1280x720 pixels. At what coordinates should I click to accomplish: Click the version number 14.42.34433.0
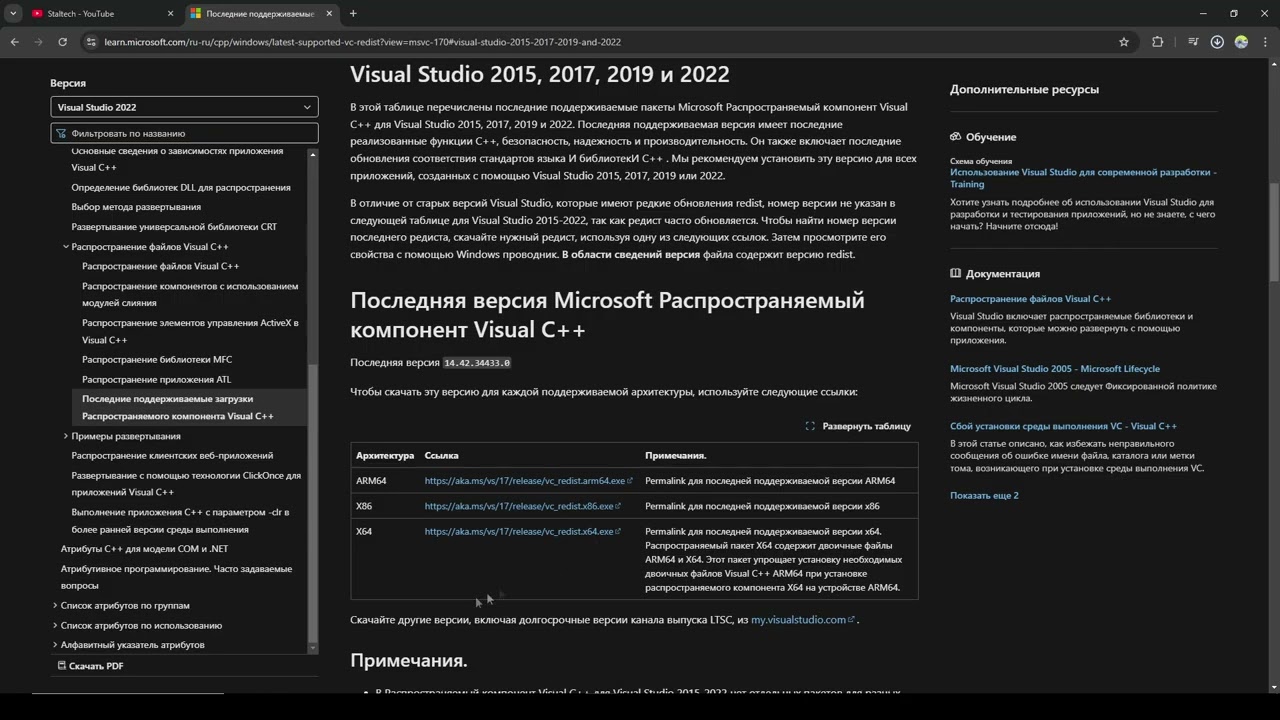point(477,362)
